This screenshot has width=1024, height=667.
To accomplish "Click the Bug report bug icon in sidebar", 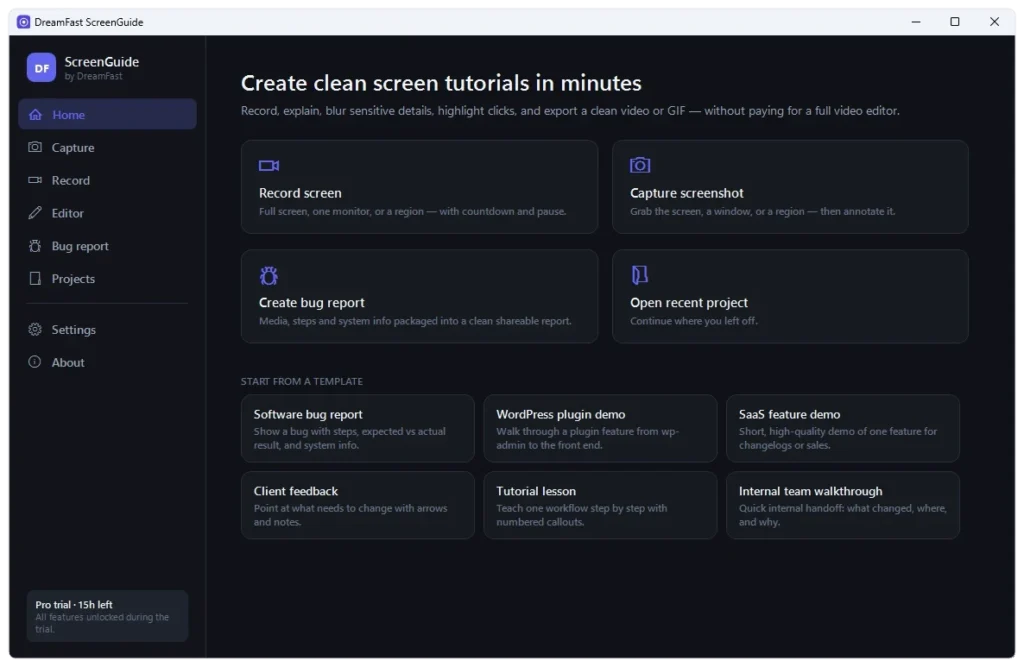I will [35, 246].
